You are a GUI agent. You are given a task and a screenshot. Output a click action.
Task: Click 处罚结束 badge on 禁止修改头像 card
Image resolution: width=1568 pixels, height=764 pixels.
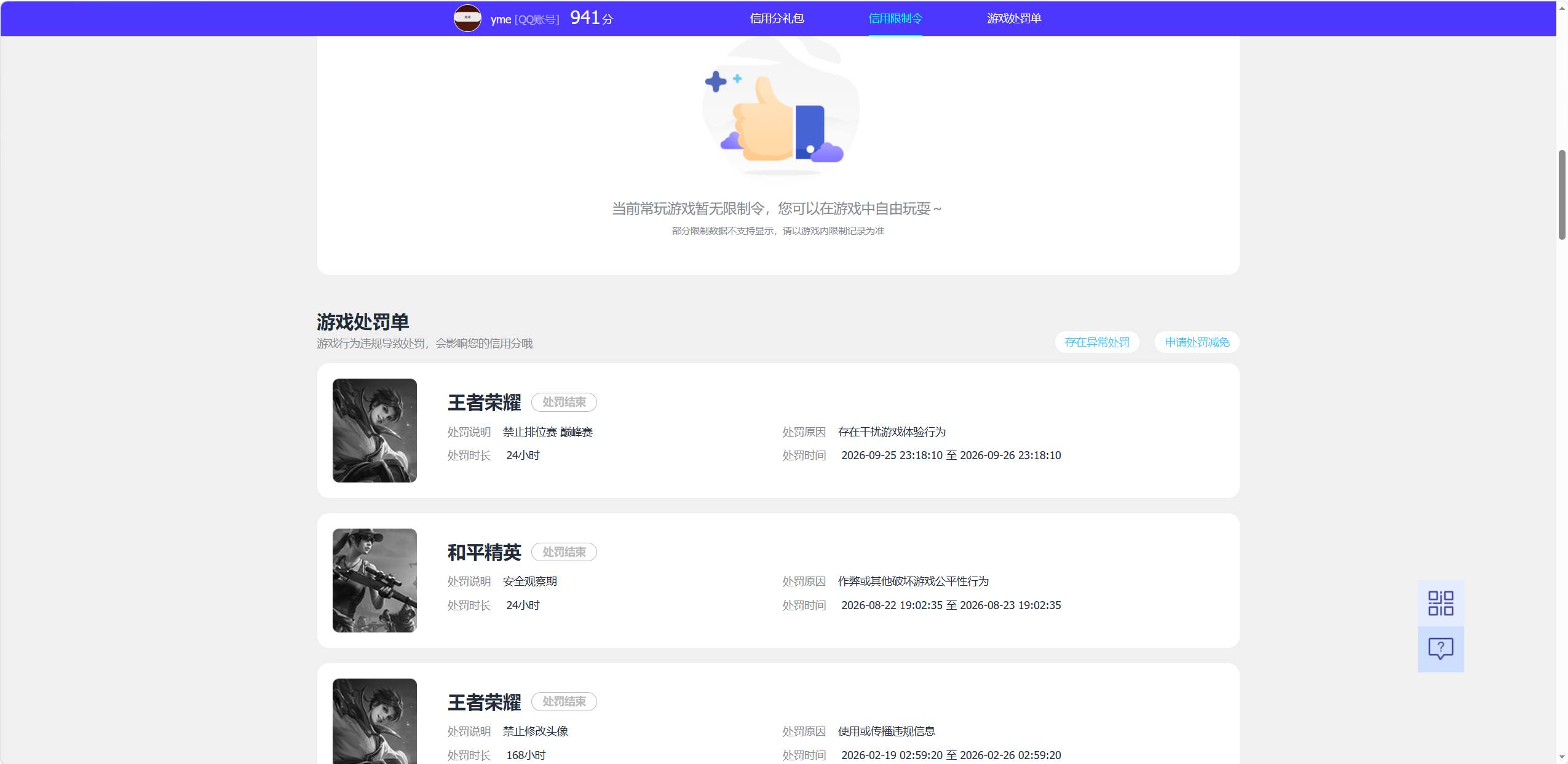point(564,701)
